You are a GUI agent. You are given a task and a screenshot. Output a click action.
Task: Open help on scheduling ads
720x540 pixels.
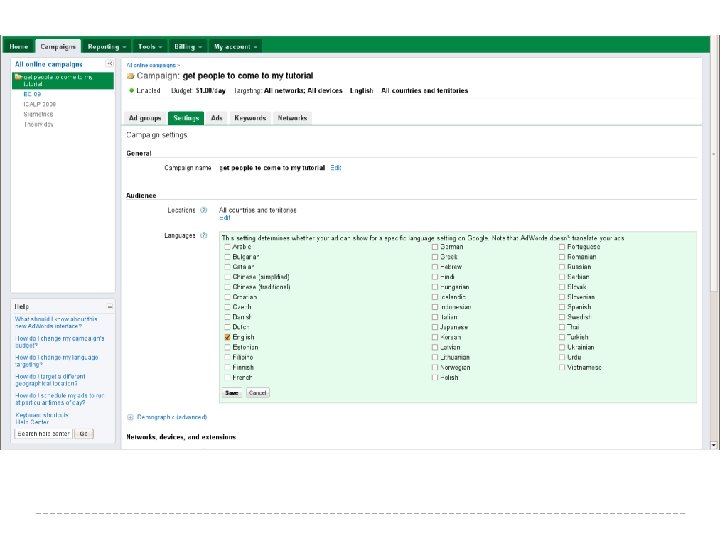click(60, 399)
